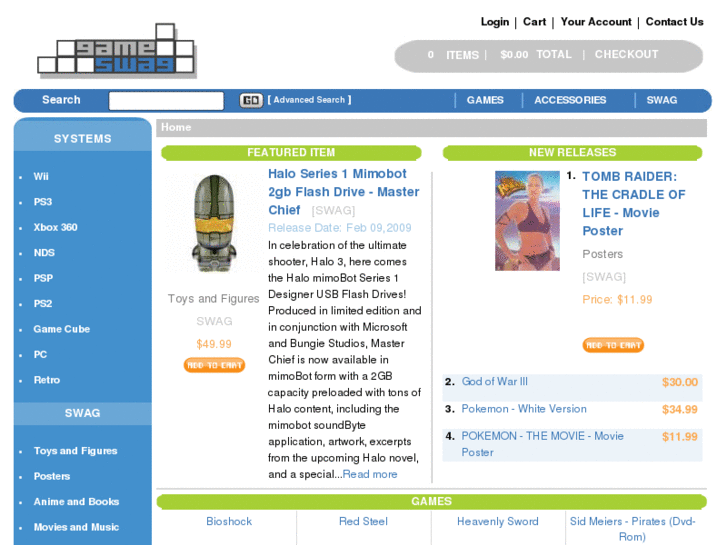Open Tomb Raider Cradle of Life title
Image resolution: width=727 pixels, height=545 pixels.
point(633,204)
